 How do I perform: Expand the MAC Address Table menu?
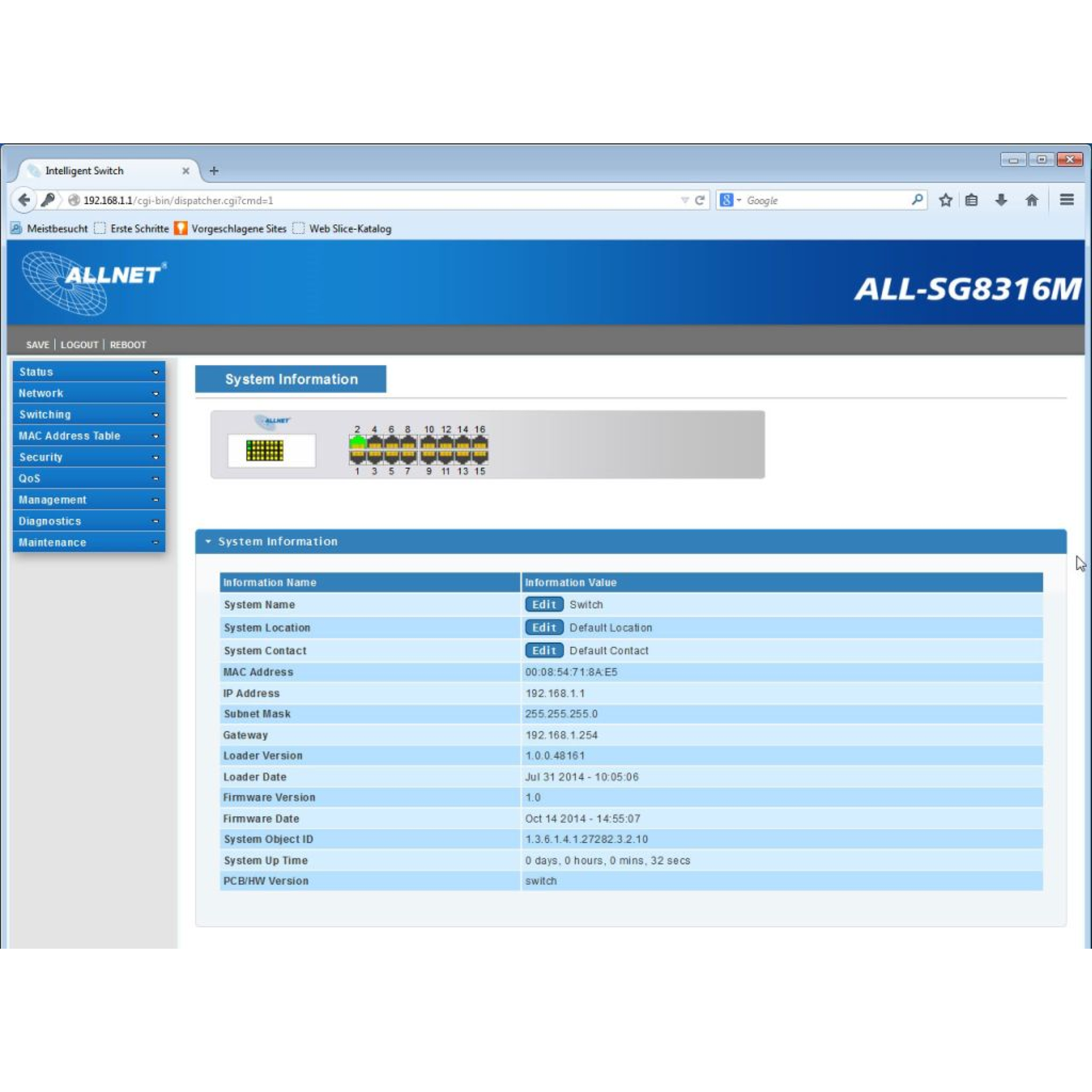point(89,435)
